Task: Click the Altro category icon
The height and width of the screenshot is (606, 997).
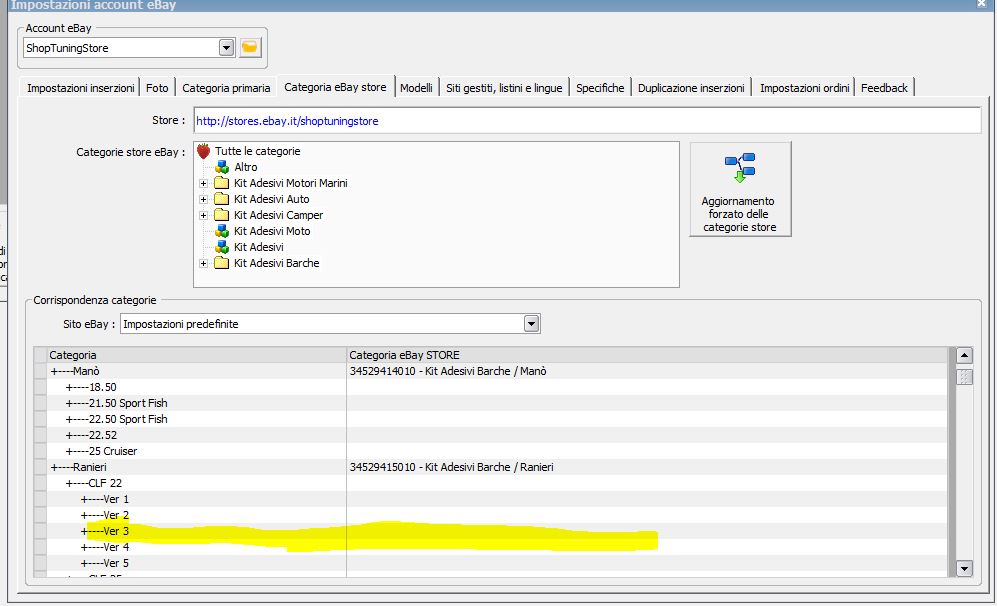Action: (x=222, y=167)
